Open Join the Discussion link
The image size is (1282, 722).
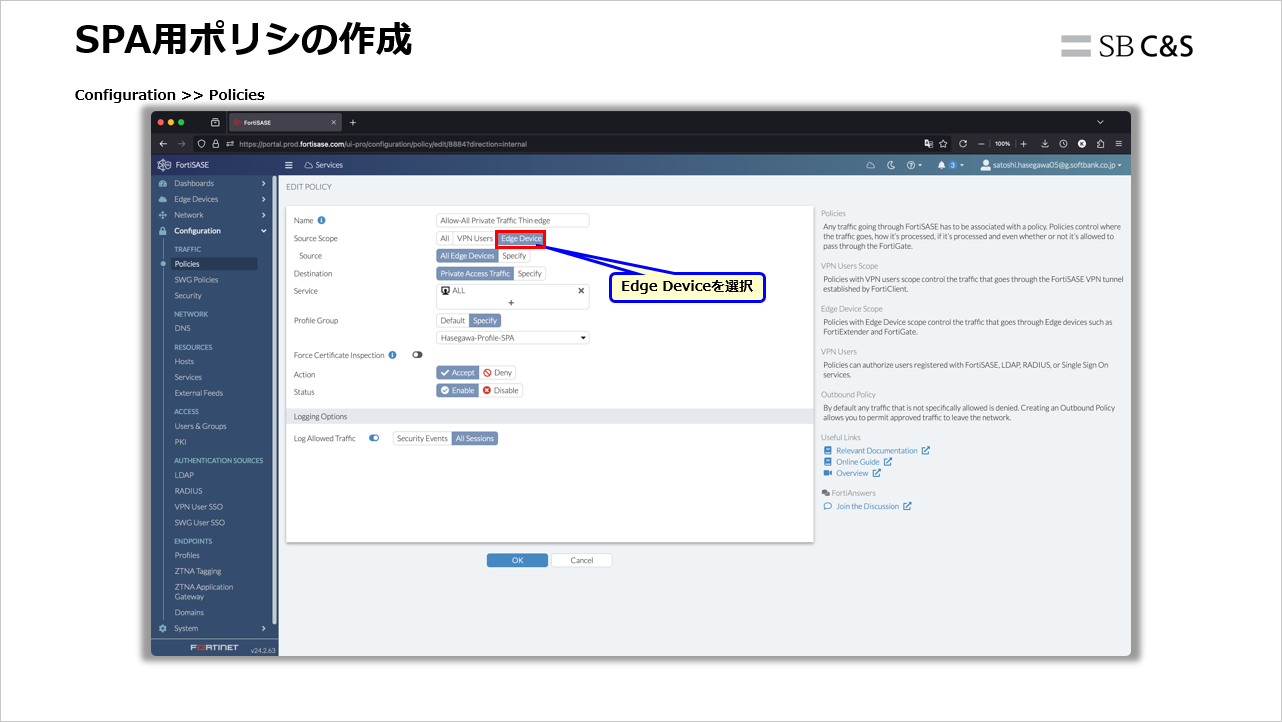[x=868, y=506]
